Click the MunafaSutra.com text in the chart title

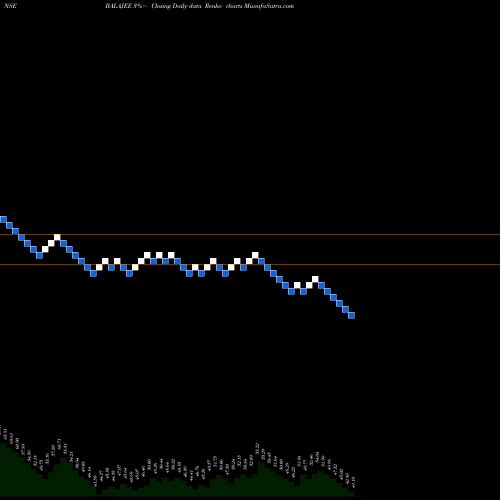coord(269,6)
